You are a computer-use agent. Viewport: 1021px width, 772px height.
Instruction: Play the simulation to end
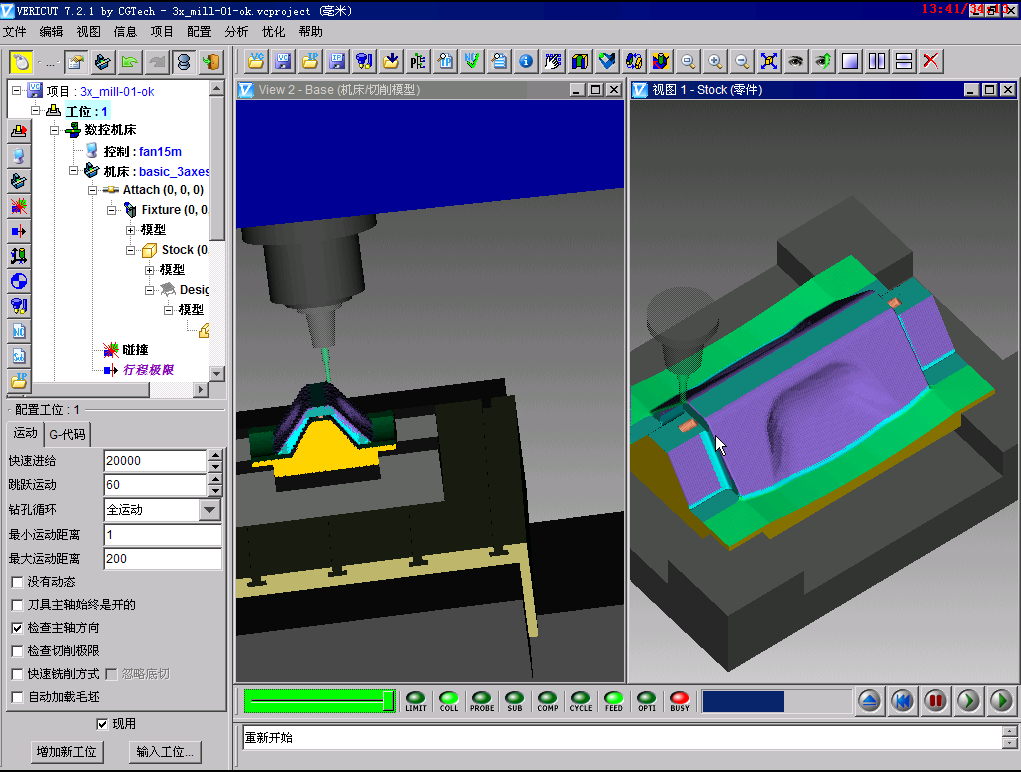1001,701
